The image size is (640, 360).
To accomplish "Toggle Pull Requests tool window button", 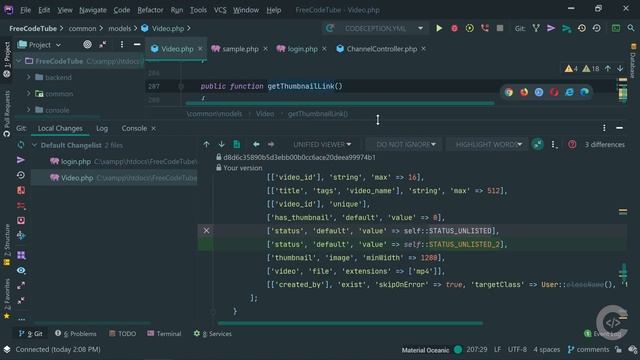I will point(7,114).
